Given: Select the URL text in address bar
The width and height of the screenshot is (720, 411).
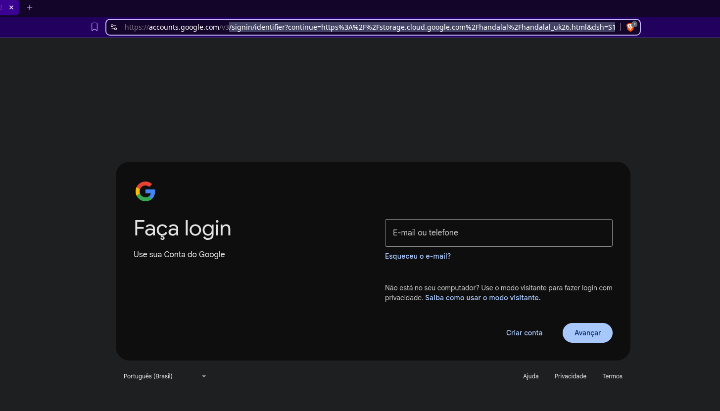Looking at the screenshot, I should coord(370,27).
